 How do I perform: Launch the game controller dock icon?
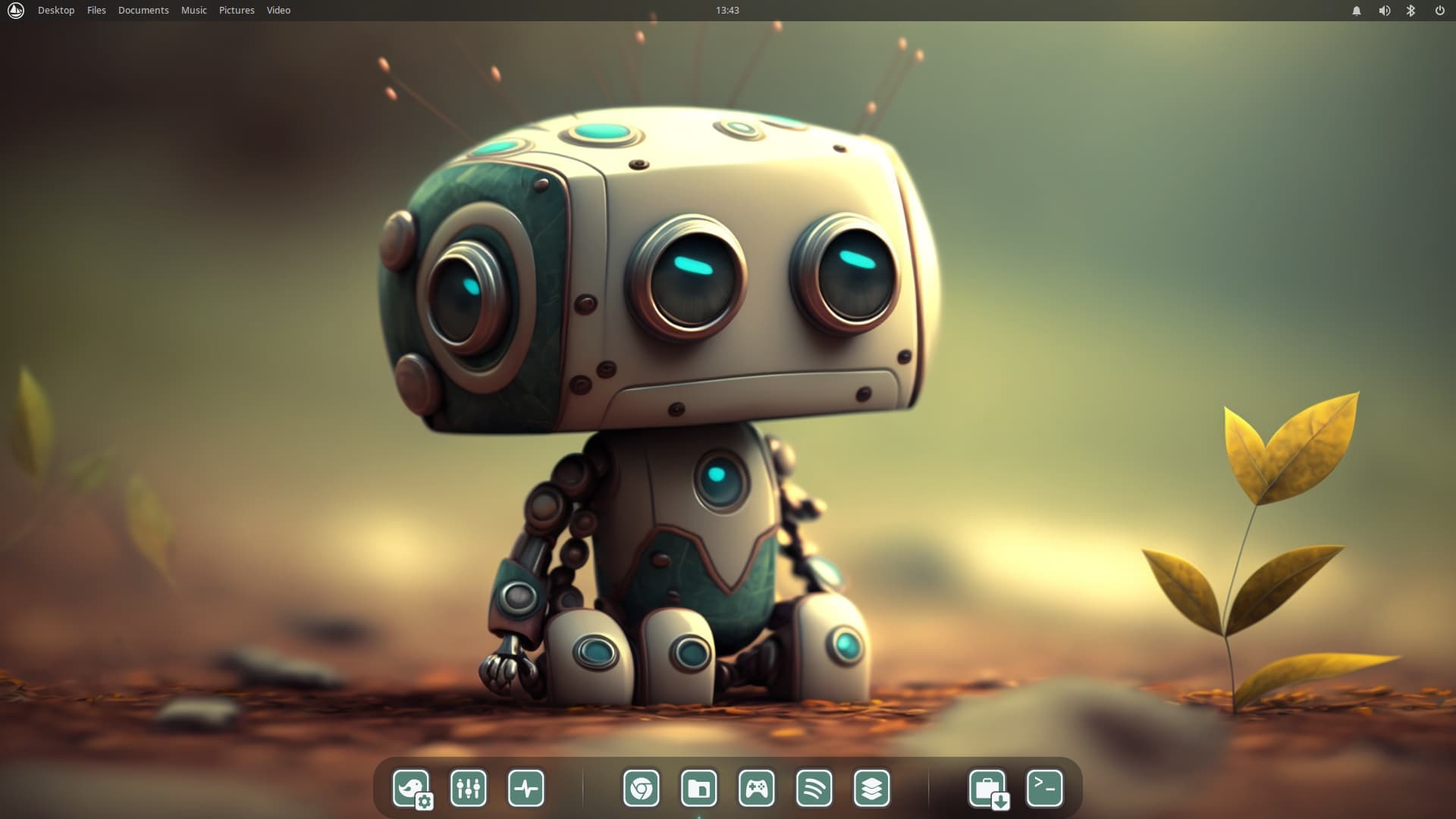point(757,789)
